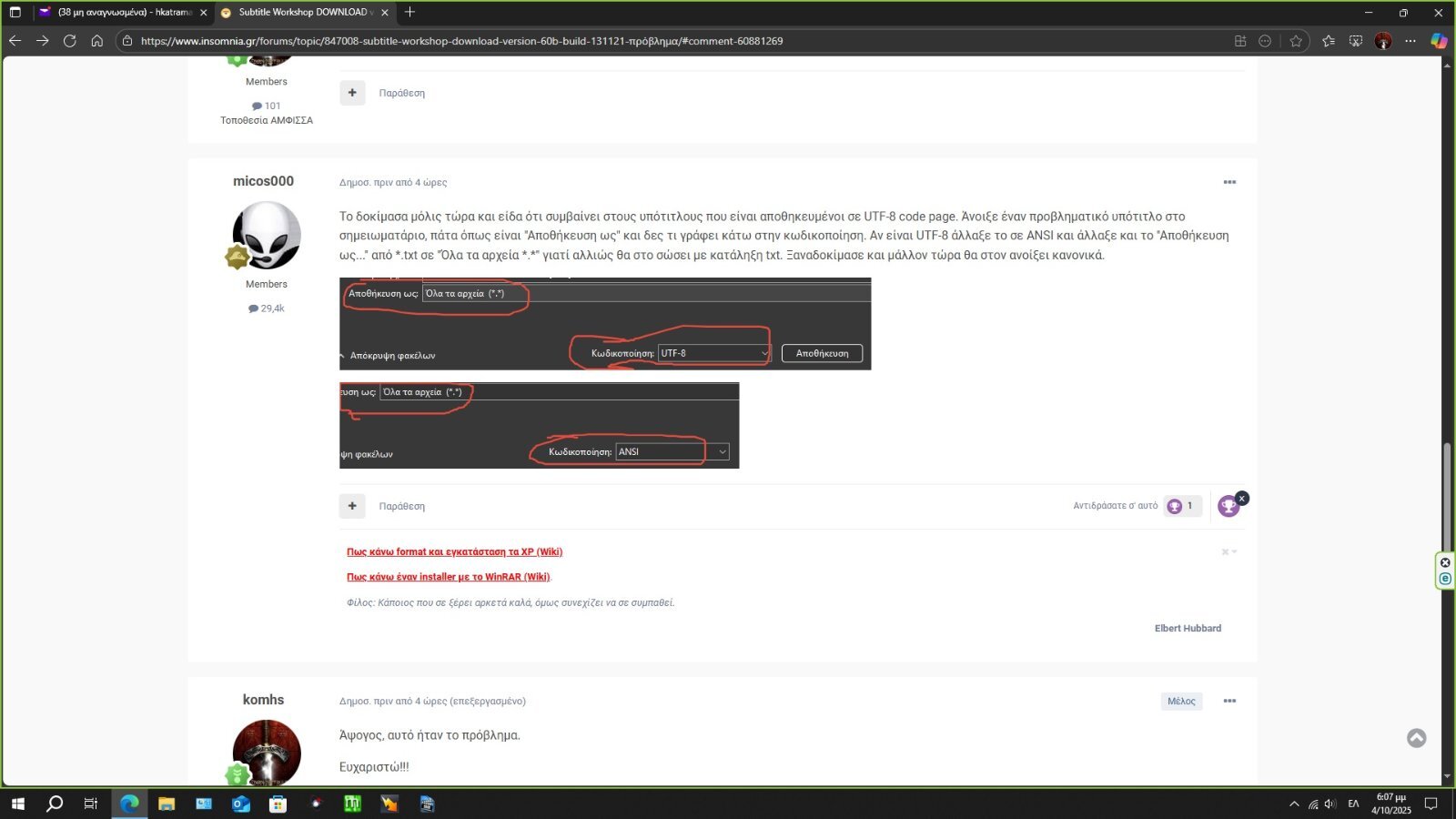This screenshot has height=819, width=1456.
Task: Open the volume control in tray
Action: coord(1330,804)
